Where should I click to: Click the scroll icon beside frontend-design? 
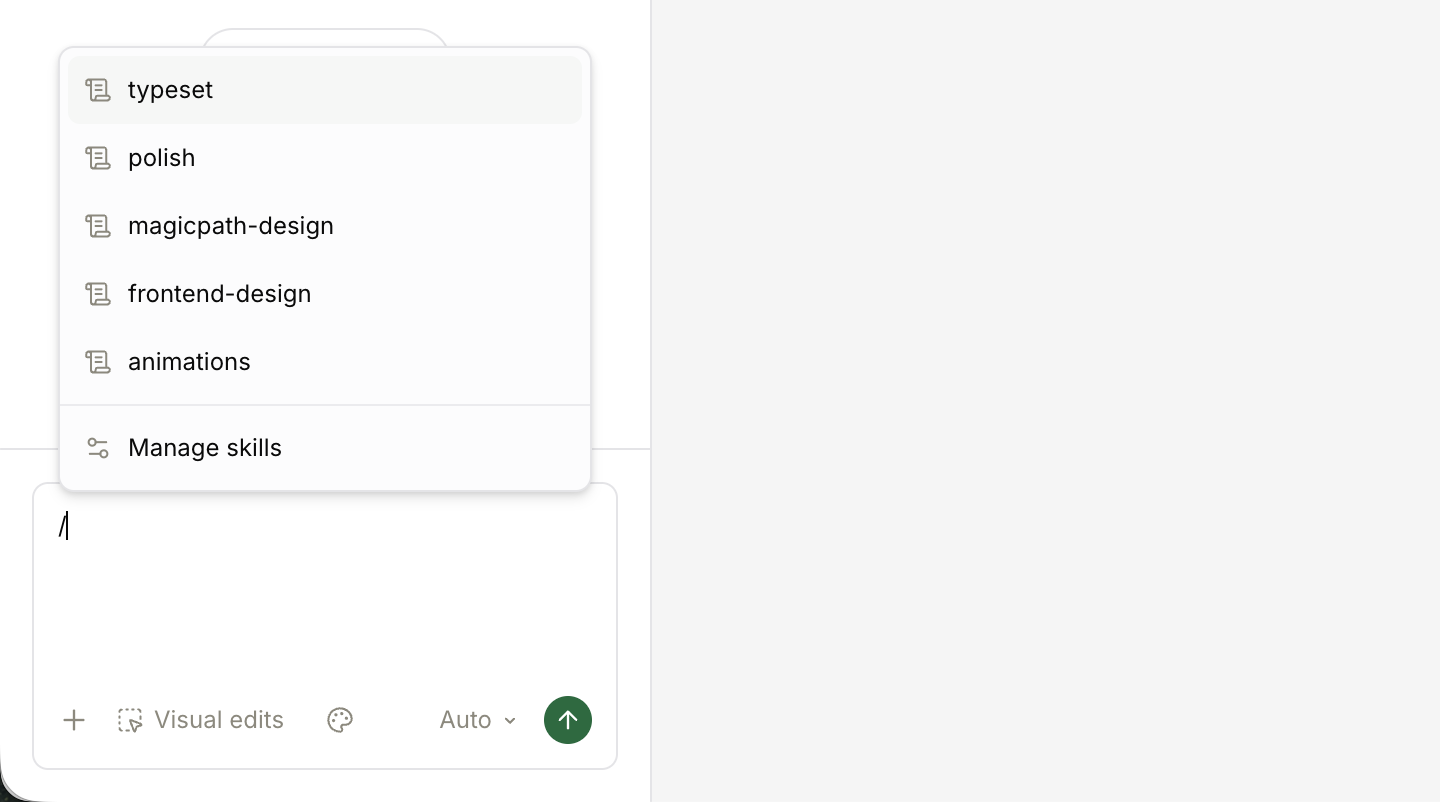tap(97, 294)
